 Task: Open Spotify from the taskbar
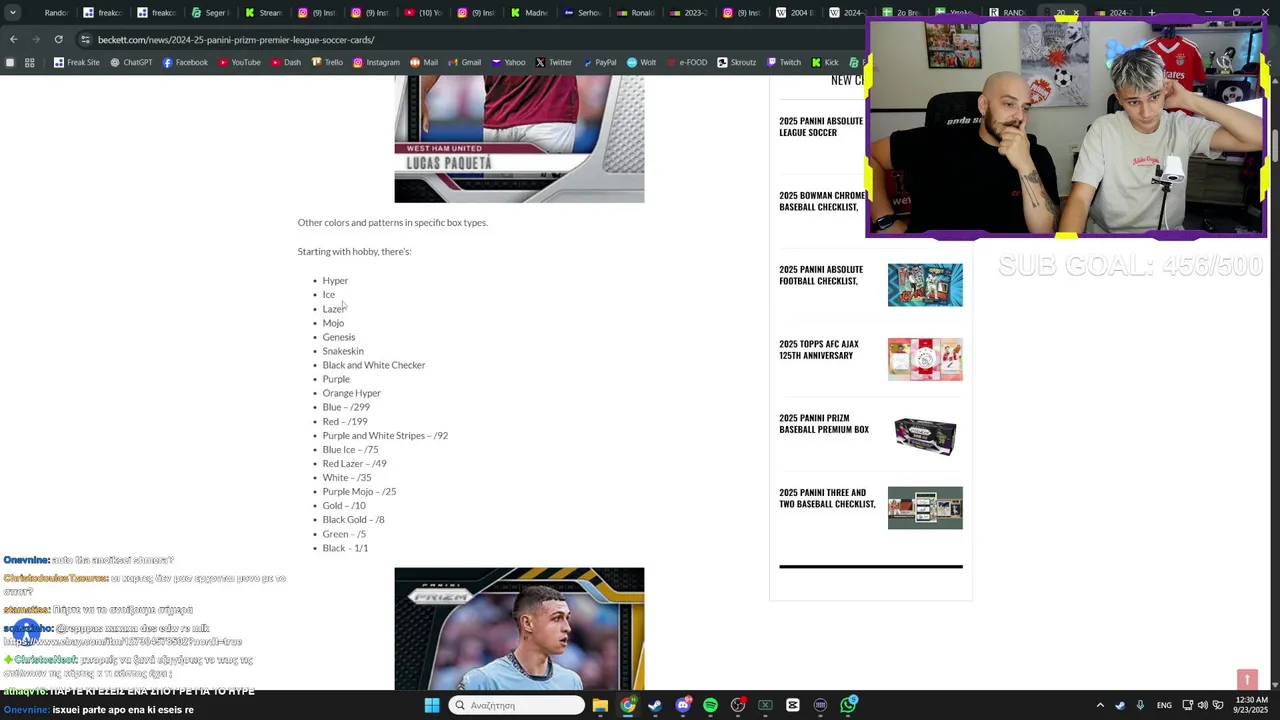[x=710, y=705]
